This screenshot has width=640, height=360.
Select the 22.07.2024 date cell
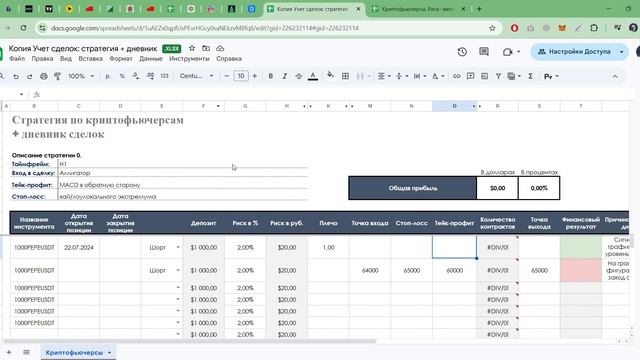79,247
